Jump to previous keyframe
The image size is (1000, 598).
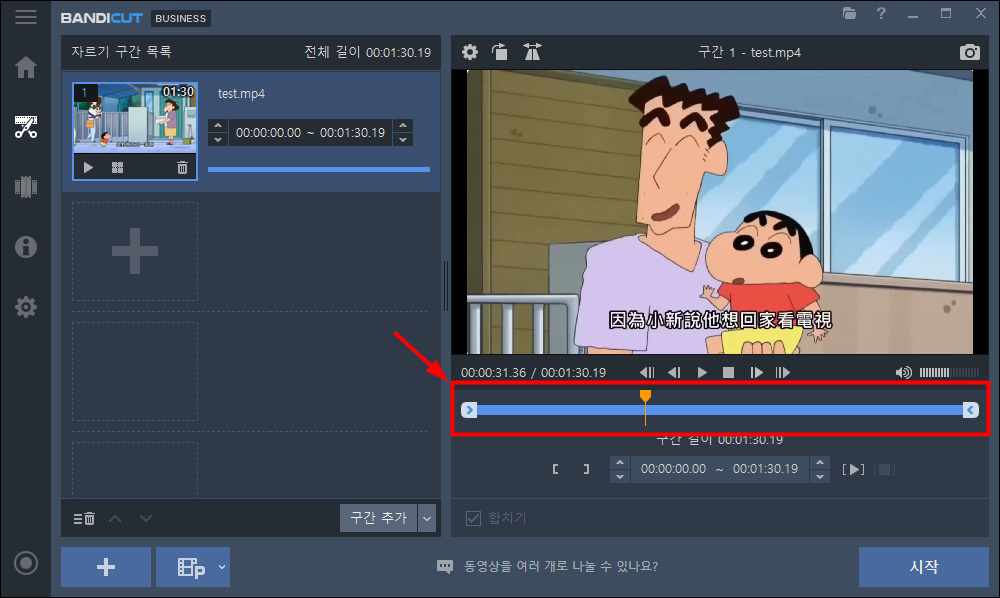point(647,372)
